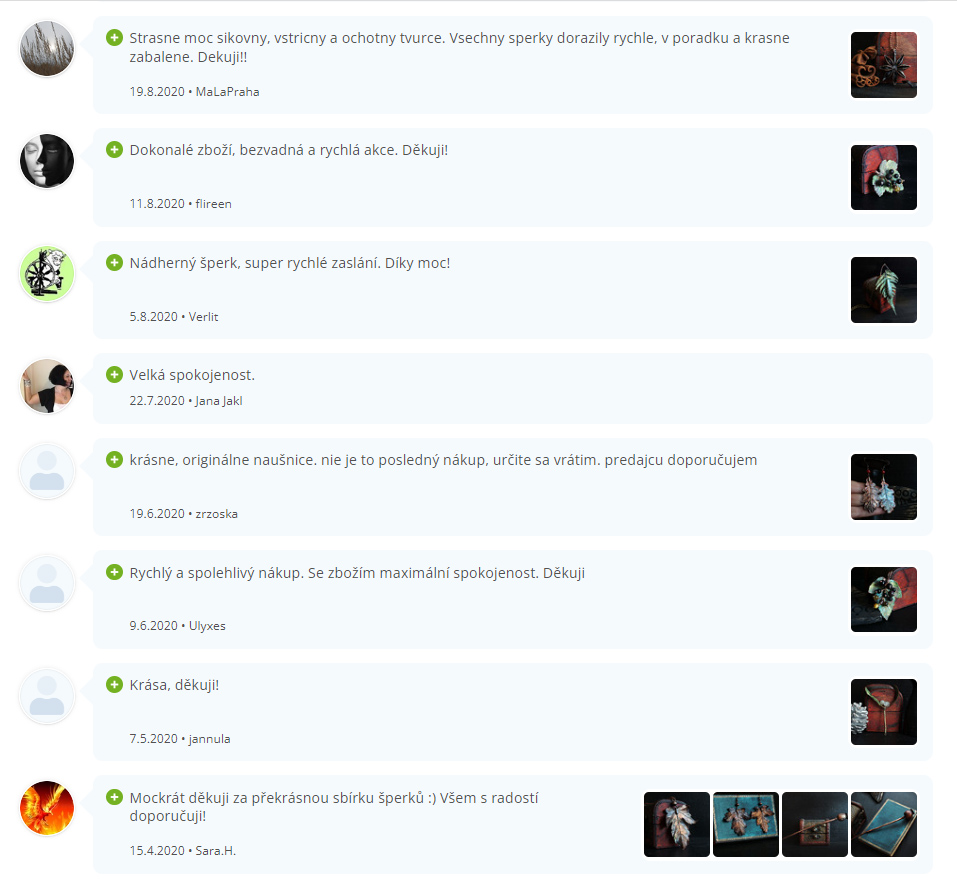View the leaf earrings thumbnail in zrzoska's review
Image resolution: width=957 pixels, height=888 pixels.
pos(884,487)
